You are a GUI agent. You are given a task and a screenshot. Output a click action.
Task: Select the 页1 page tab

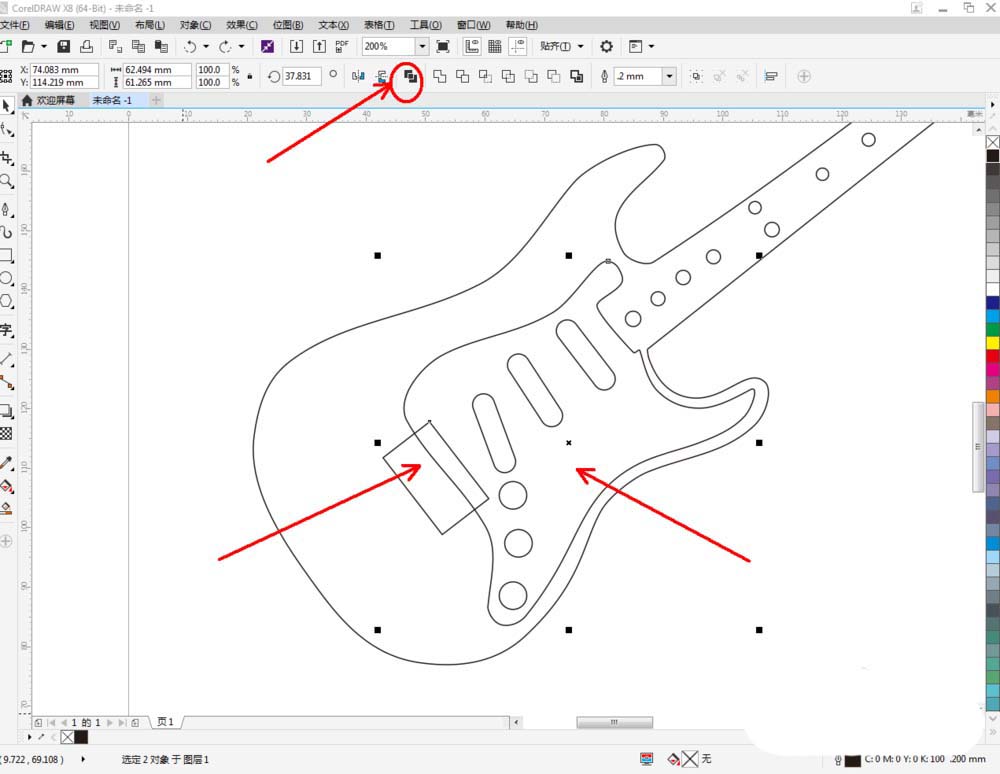[165, 722]
